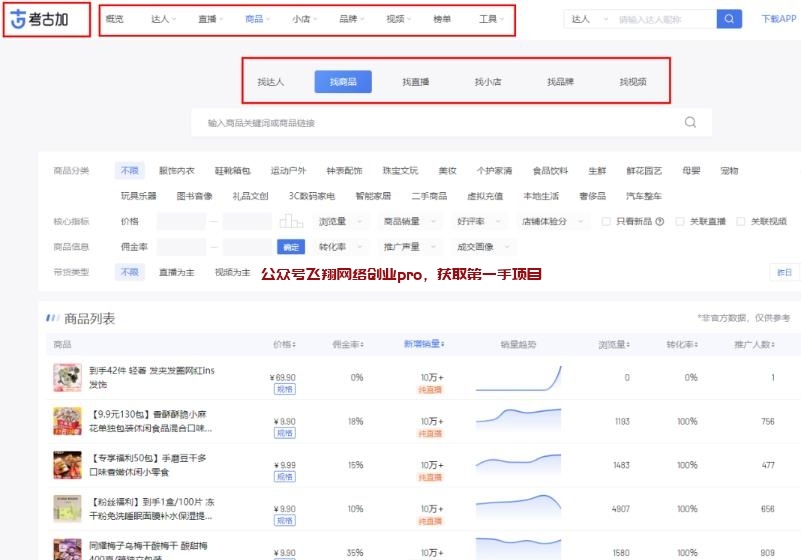Sort the list by 新增销量 column
The width and height of the screenshot is (801, 560).
pyautogui.click(x=424, y=344)
